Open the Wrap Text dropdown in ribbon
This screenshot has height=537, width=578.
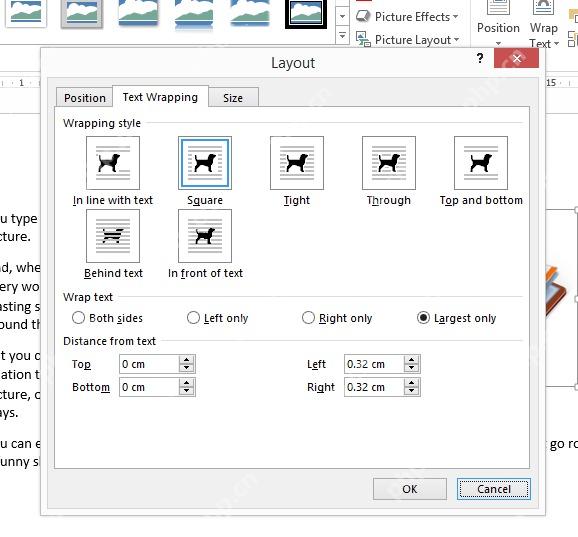[x=543, y=24]
